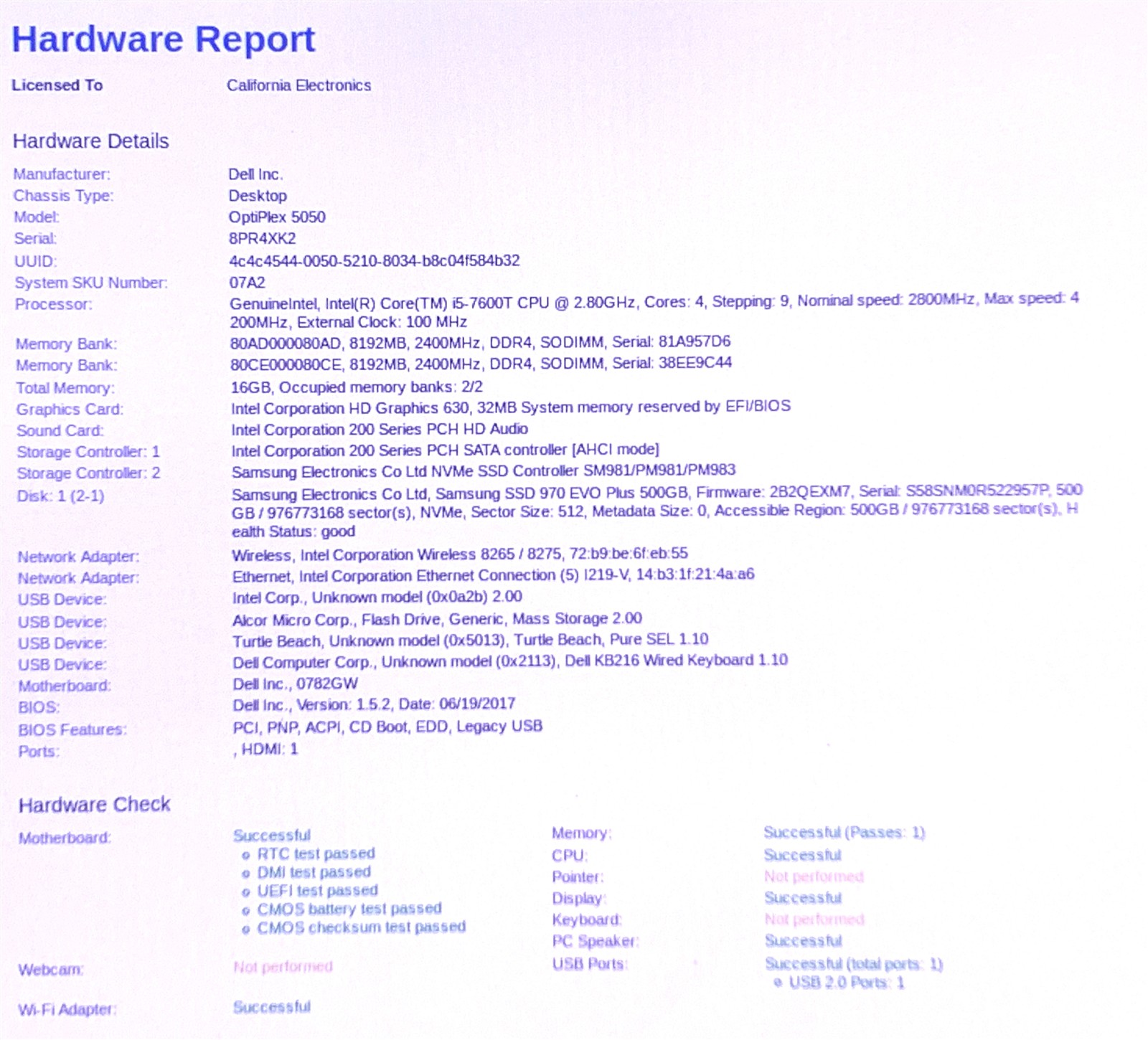The height and width of the screenshot is (1040, 1148).
Task: Select the Intel Corp. unknown model 0x0a2b device
Action: tap(377, 597)
